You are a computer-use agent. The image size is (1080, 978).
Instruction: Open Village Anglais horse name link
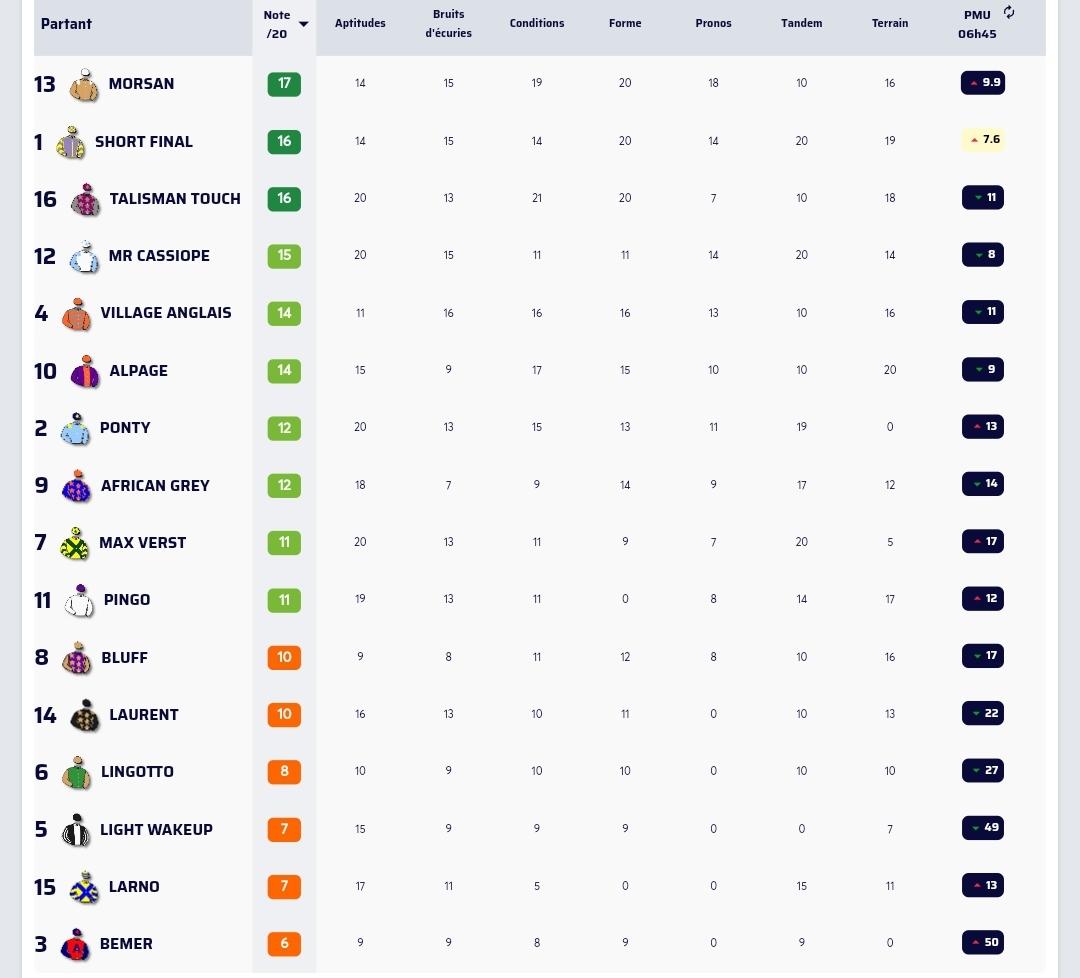(x=166, y=313)
